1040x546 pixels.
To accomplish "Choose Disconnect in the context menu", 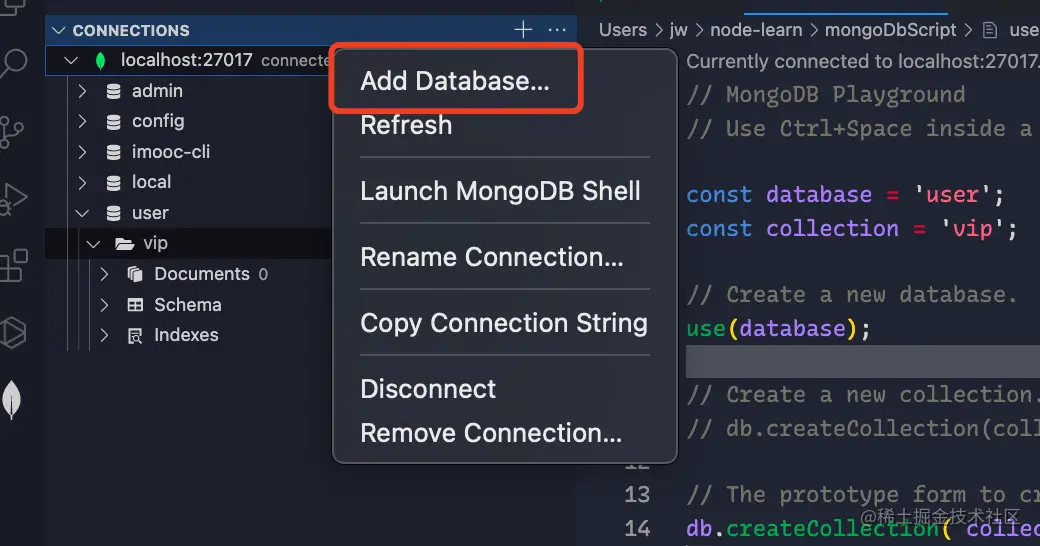I will click(x=427, y=389).
